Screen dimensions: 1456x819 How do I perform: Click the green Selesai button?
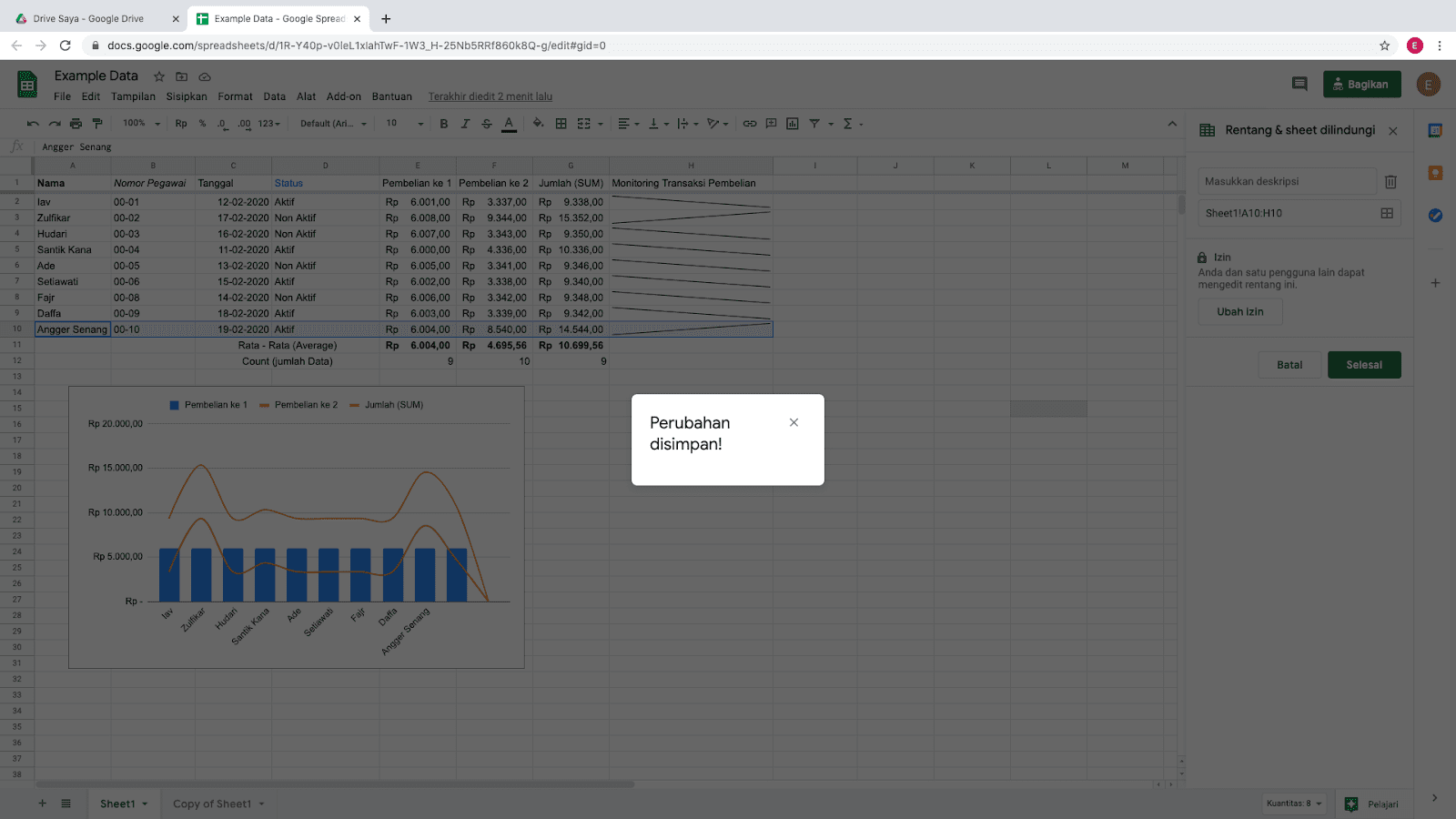point(1363,365)
